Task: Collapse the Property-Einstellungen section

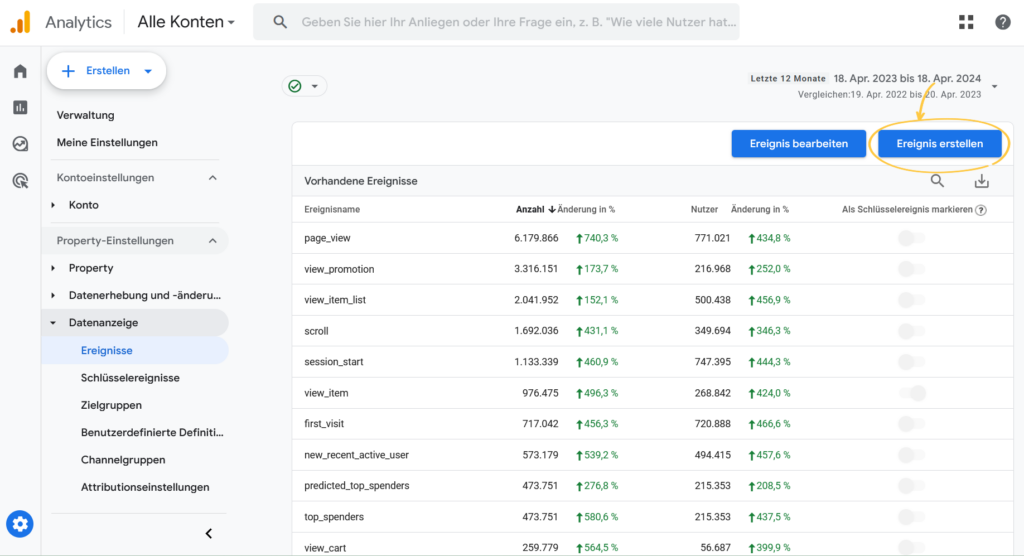Action: 212,241
